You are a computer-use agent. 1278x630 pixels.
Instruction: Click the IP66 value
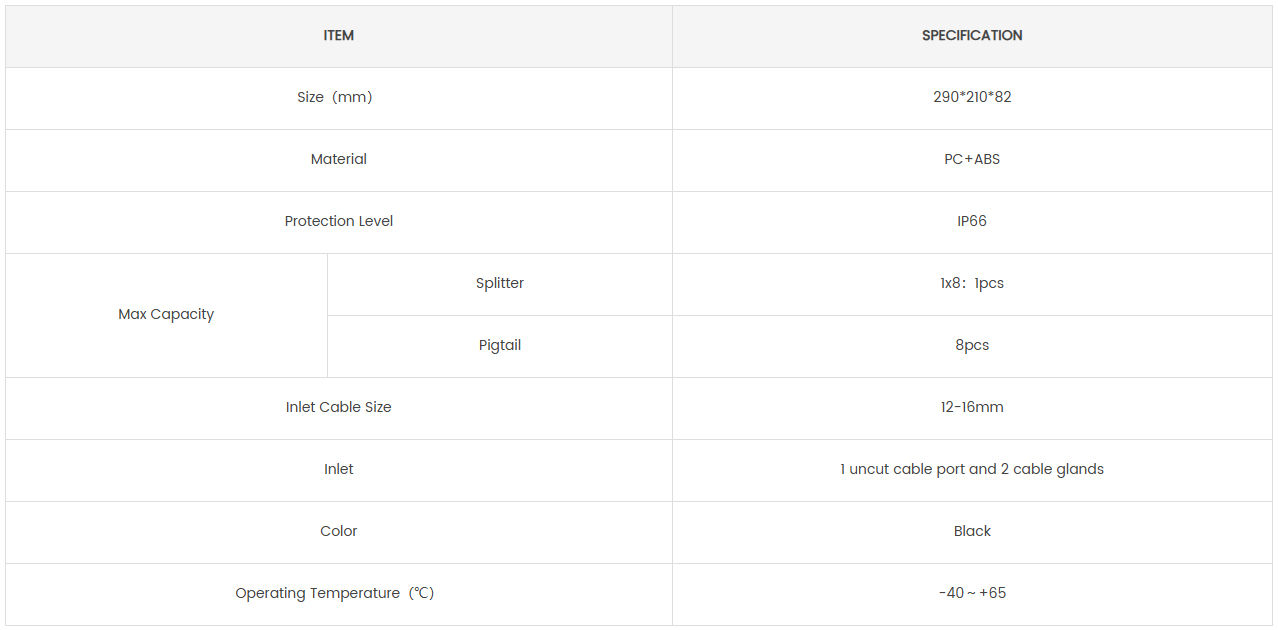click(971, 222)
